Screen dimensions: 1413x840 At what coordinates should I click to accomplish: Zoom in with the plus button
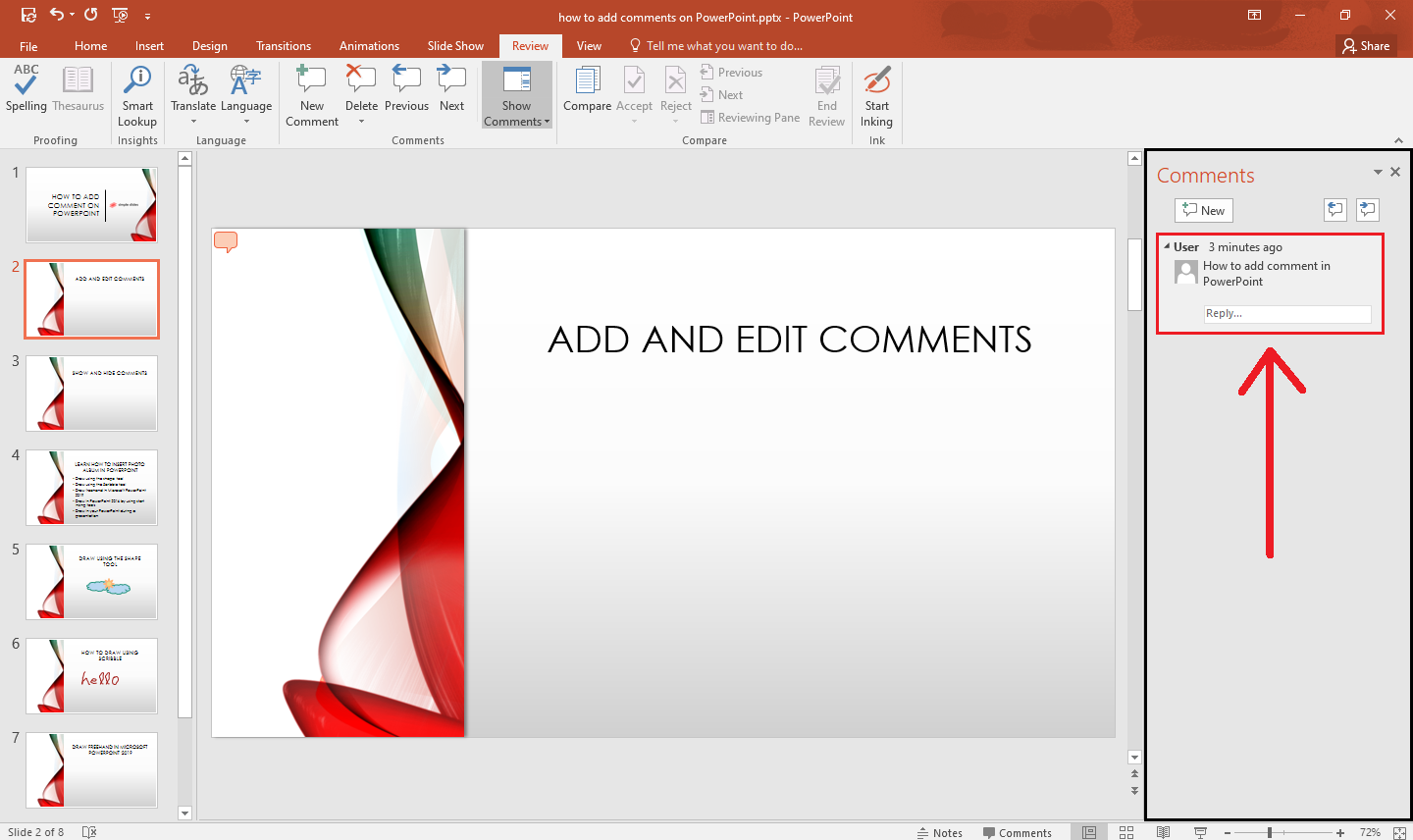(1340, 832)
